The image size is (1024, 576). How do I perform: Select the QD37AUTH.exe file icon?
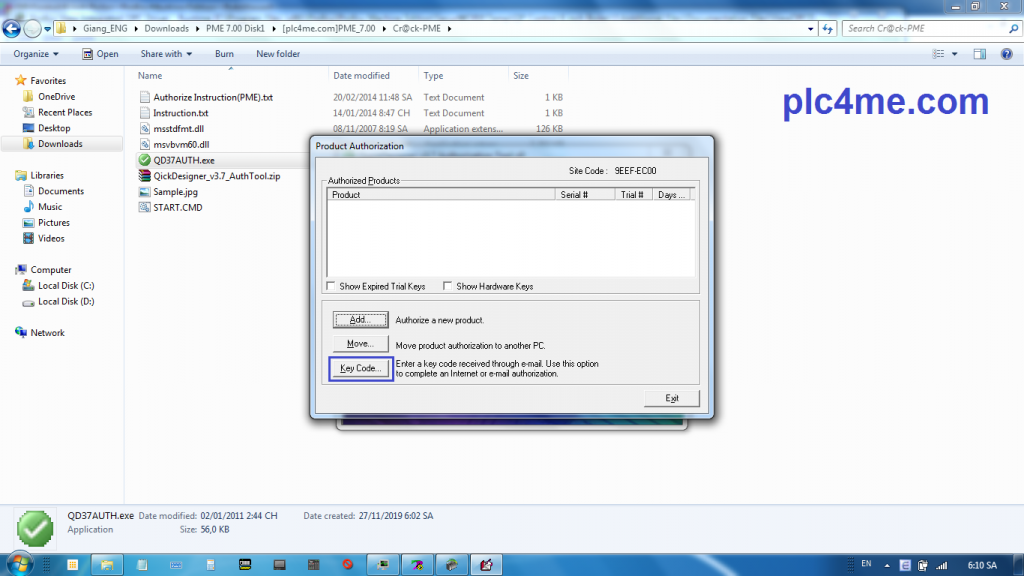(144, 160)
